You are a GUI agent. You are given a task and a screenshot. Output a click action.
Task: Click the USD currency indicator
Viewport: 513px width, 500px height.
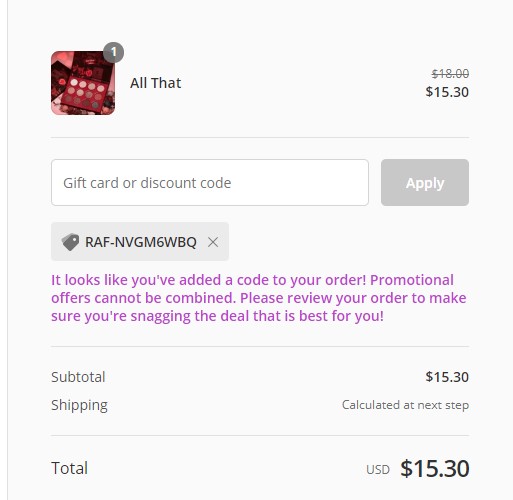pos(378,470)
